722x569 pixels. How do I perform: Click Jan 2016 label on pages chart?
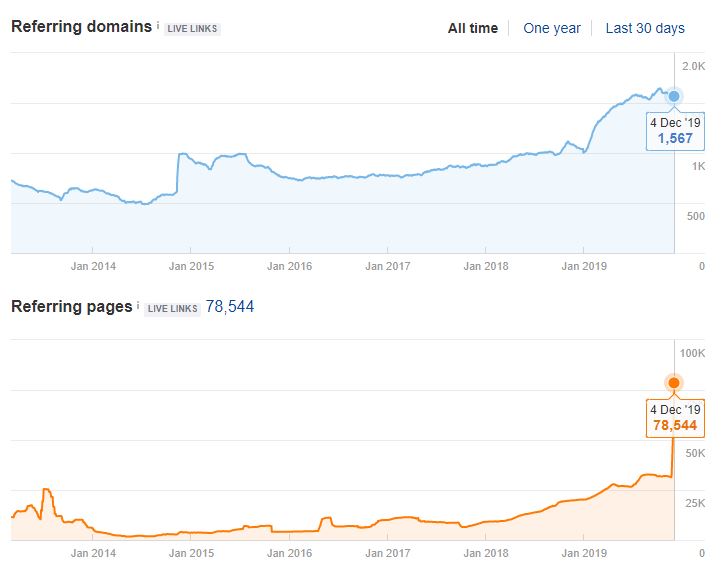tap(289, 553)
